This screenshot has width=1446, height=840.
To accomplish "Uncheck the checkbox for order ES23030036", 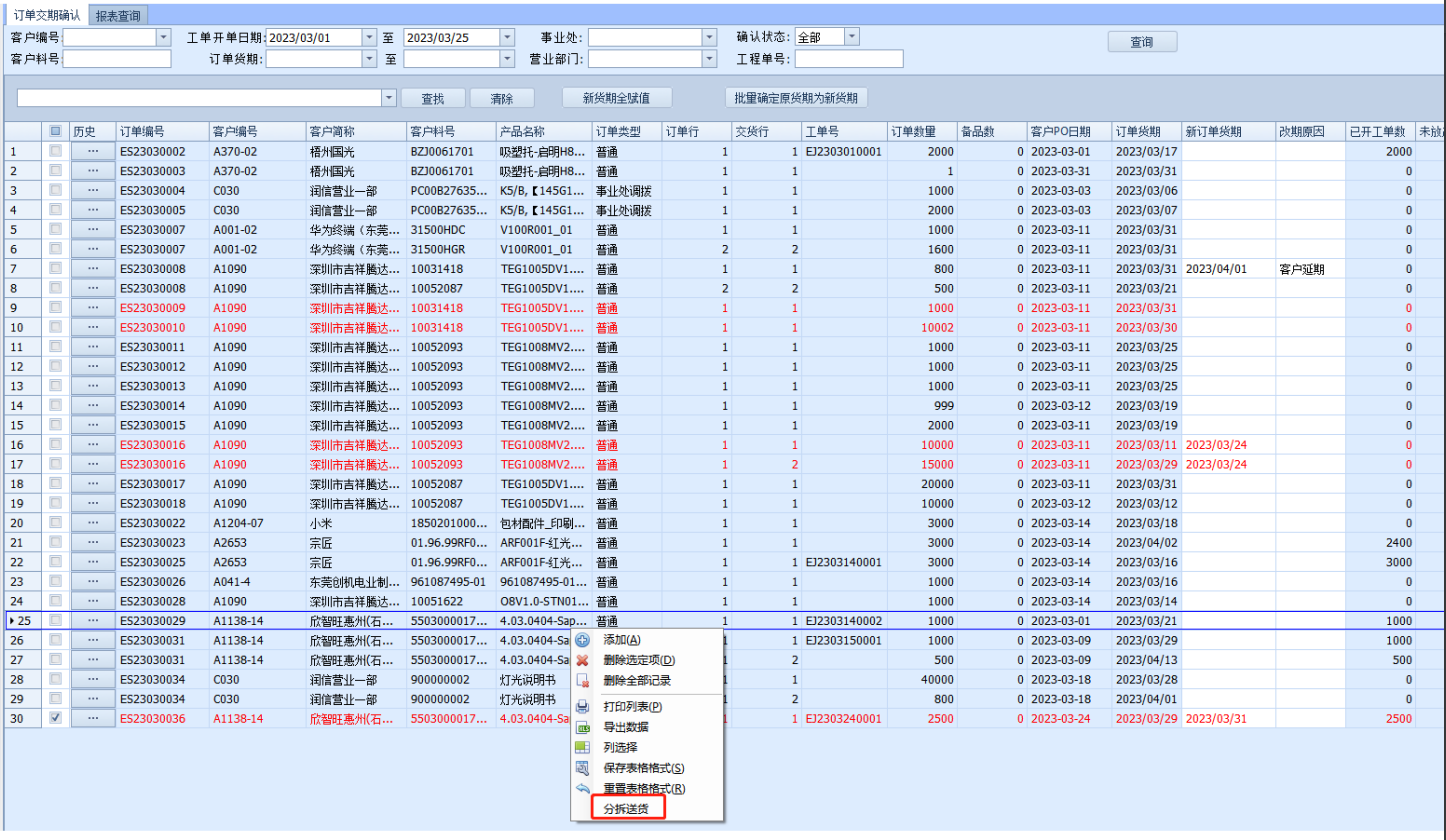I will click(56, 718).
